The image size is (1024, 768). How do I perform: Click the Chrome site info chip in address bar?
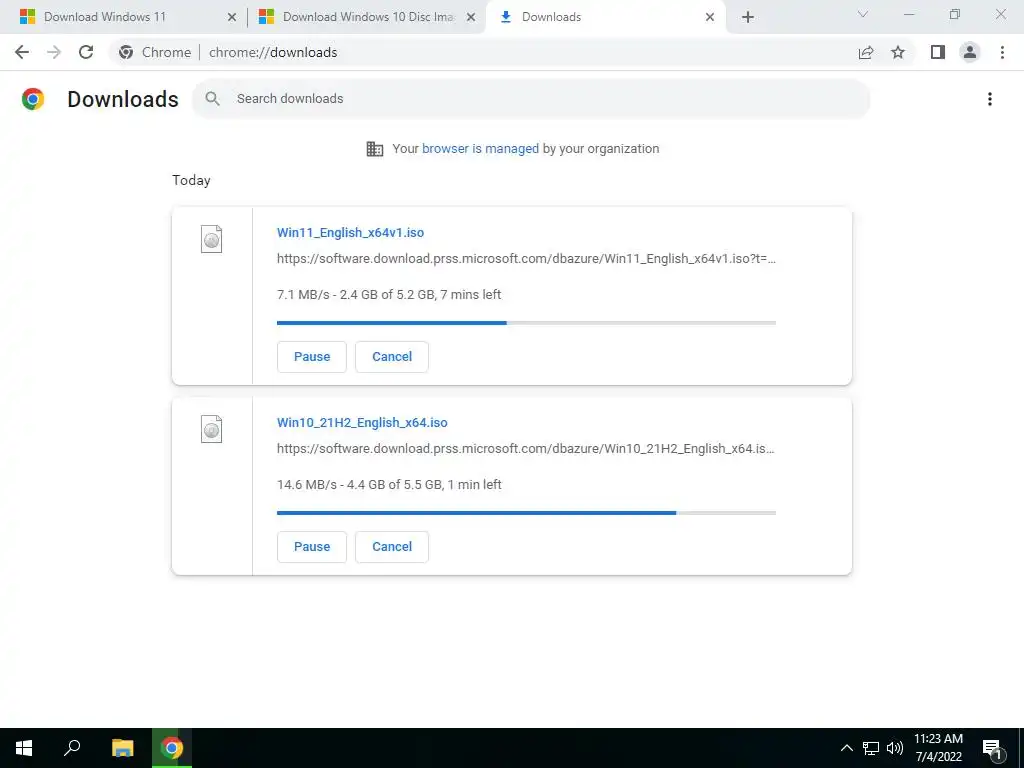155,52
